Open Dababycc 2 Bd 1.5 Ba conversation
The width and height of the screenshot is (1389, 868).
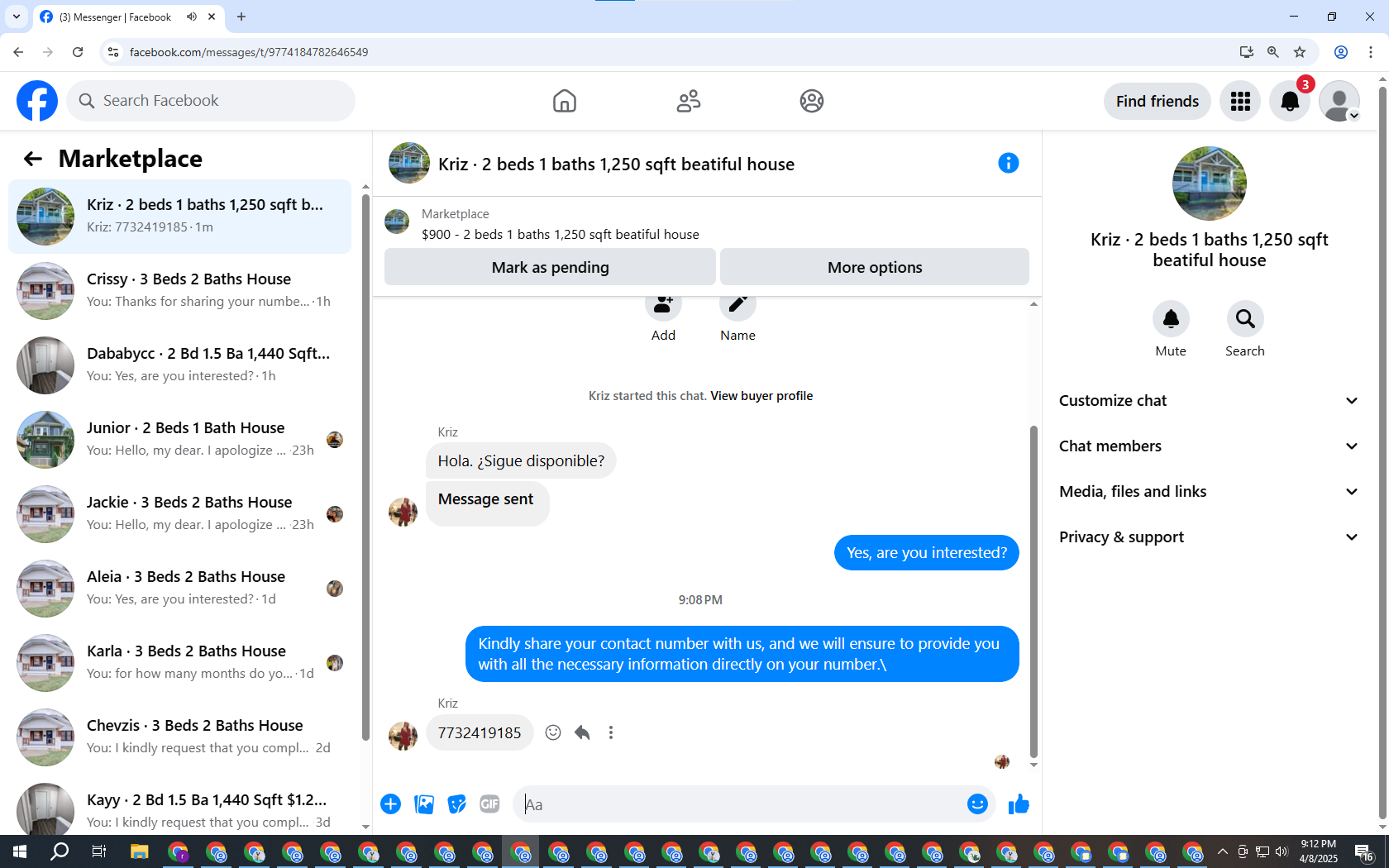coord(179,365)
